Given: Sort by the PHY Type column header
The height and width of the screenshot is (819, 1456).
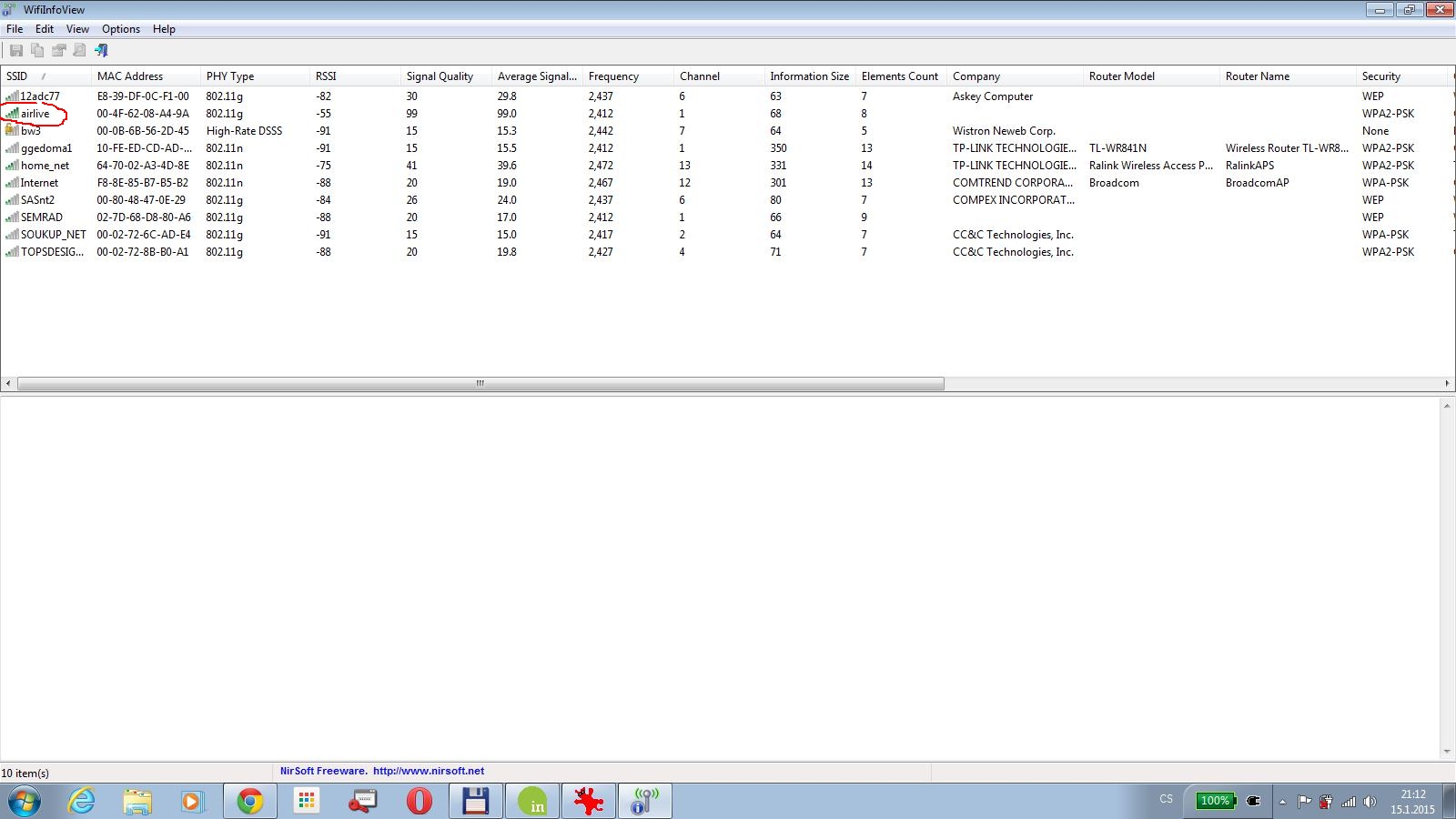Looking at the screenshot, I should [x=255, y=76].
